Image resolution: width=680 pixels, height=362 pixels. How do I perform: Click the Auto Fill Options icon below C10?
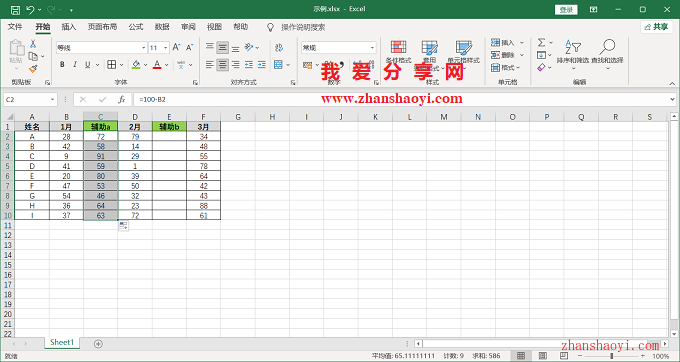124,225
